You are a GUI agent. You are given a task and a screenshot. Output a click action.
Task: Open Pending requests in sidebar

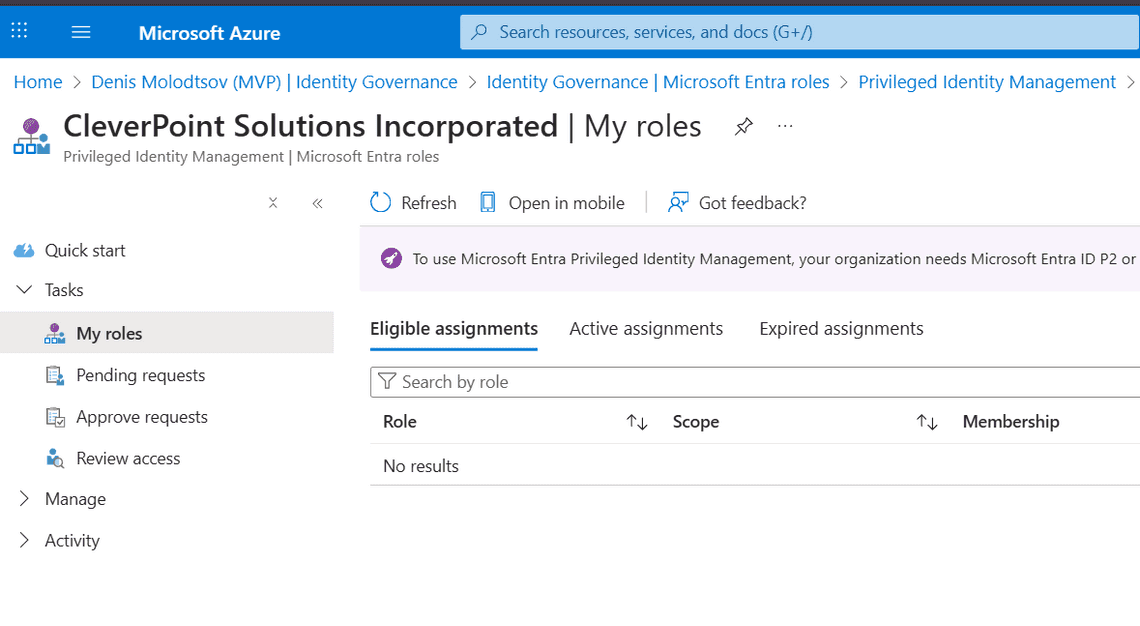[140, 375]
